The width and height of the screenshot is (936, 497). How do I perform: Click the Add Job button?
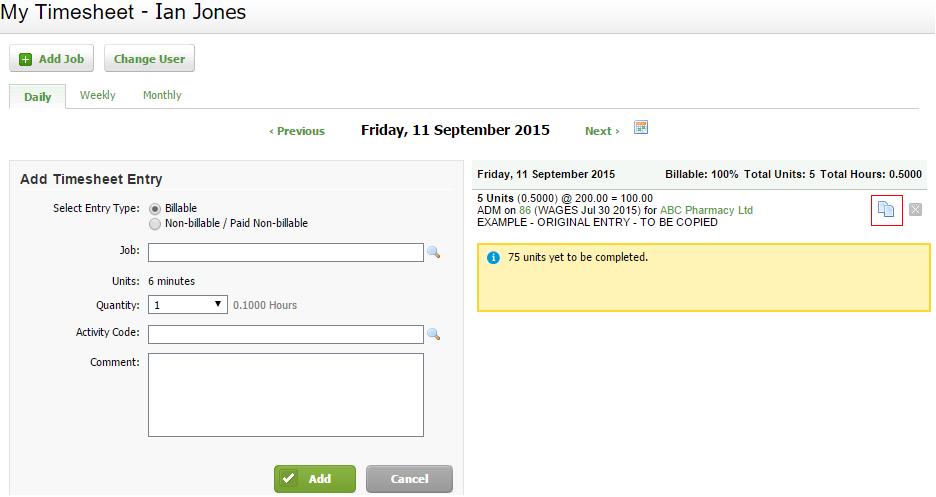[x=52, y=59]
